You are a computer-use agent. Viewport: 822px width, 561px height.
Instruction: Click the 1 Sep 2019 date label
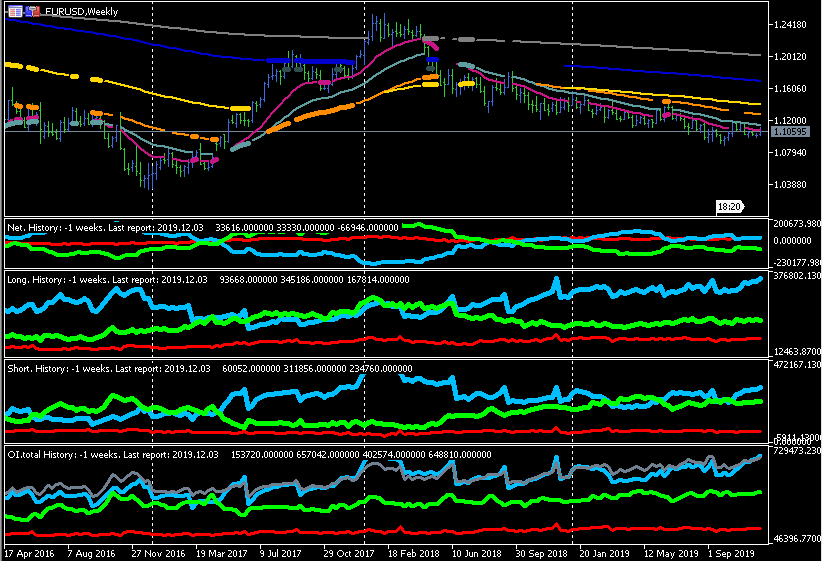pyautogui.click(x=731, y=553)
